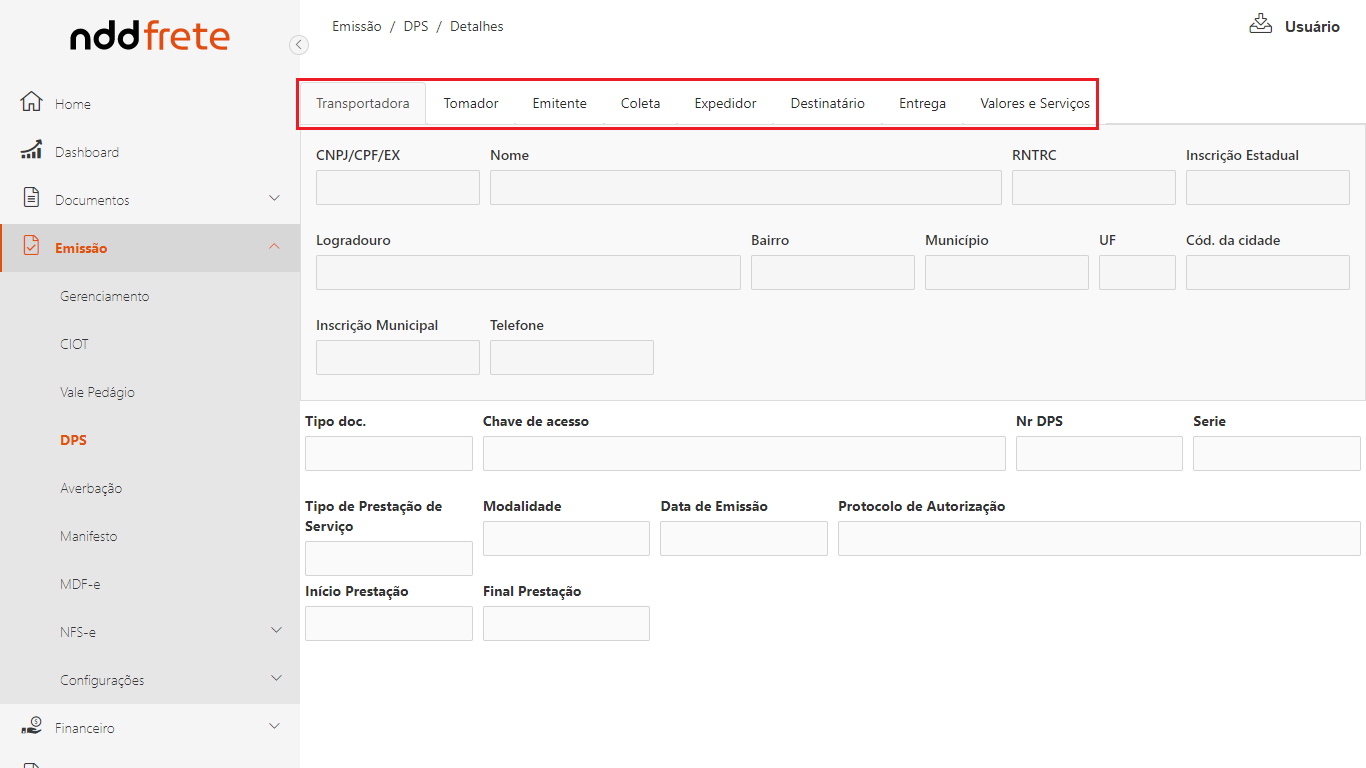
Task: Click the Home house icon in sidebar
Action: pos(31,102)
